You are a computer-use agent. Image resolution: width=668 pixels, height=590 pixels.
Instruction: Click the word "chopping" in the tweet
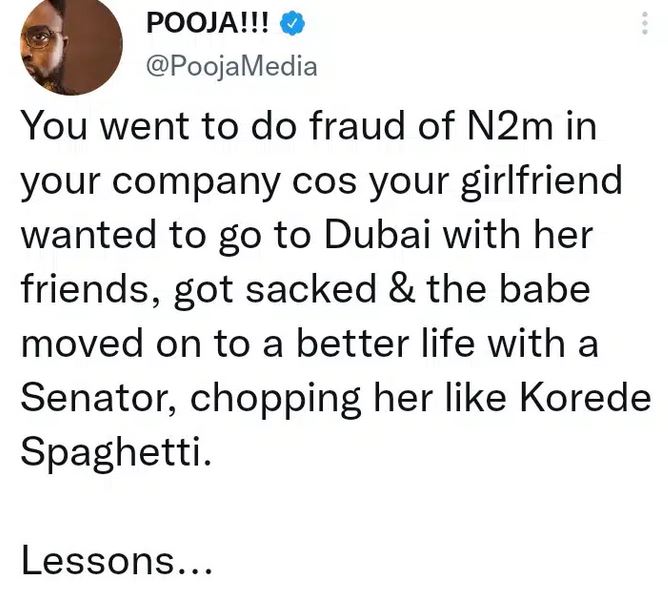point(275,400)
